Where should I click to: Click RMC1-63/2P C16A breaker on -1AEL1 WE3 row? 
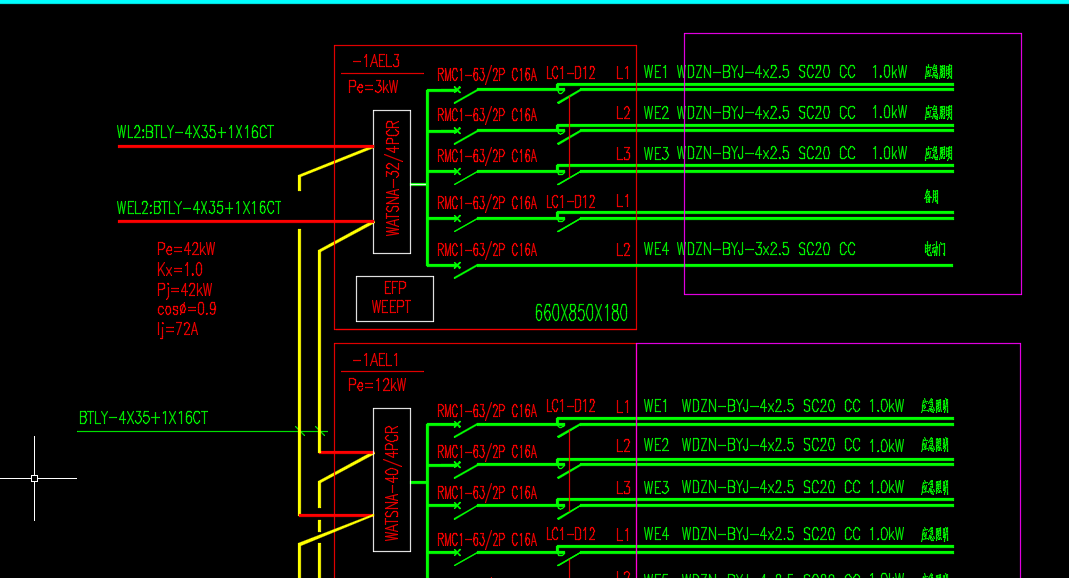487,493
